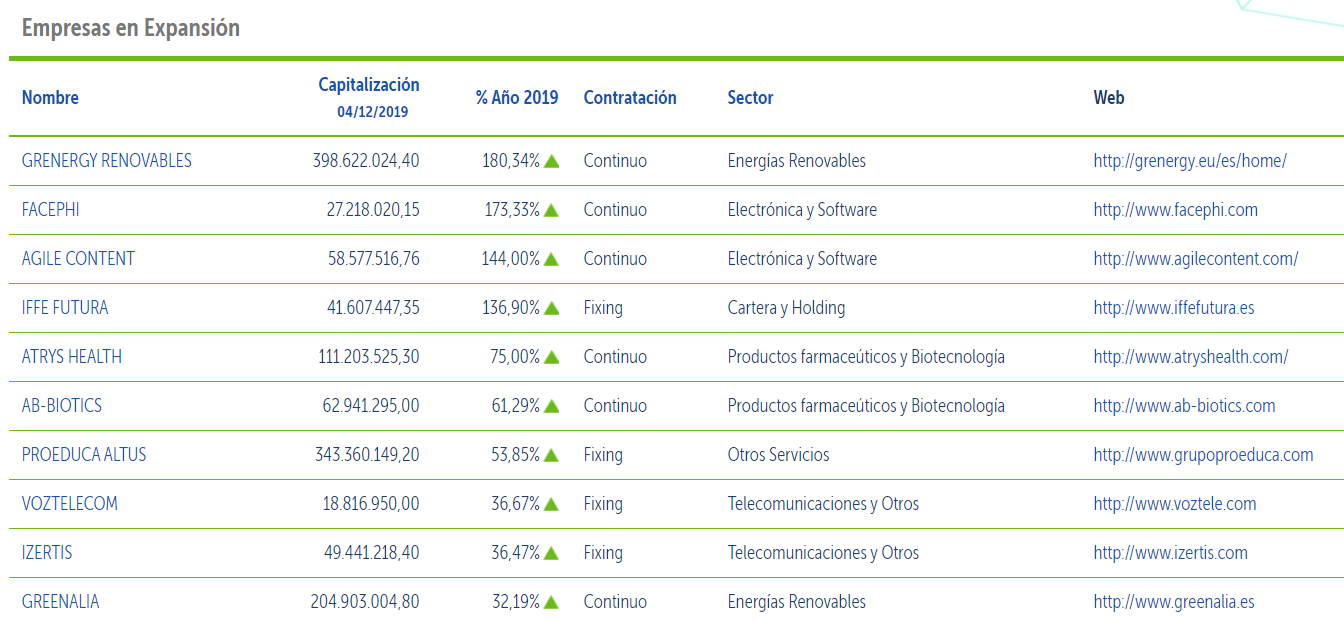Screen dimensions: 1344x621
Task: Click green up arrow beside 53,85%
Action: coord(551,455)
